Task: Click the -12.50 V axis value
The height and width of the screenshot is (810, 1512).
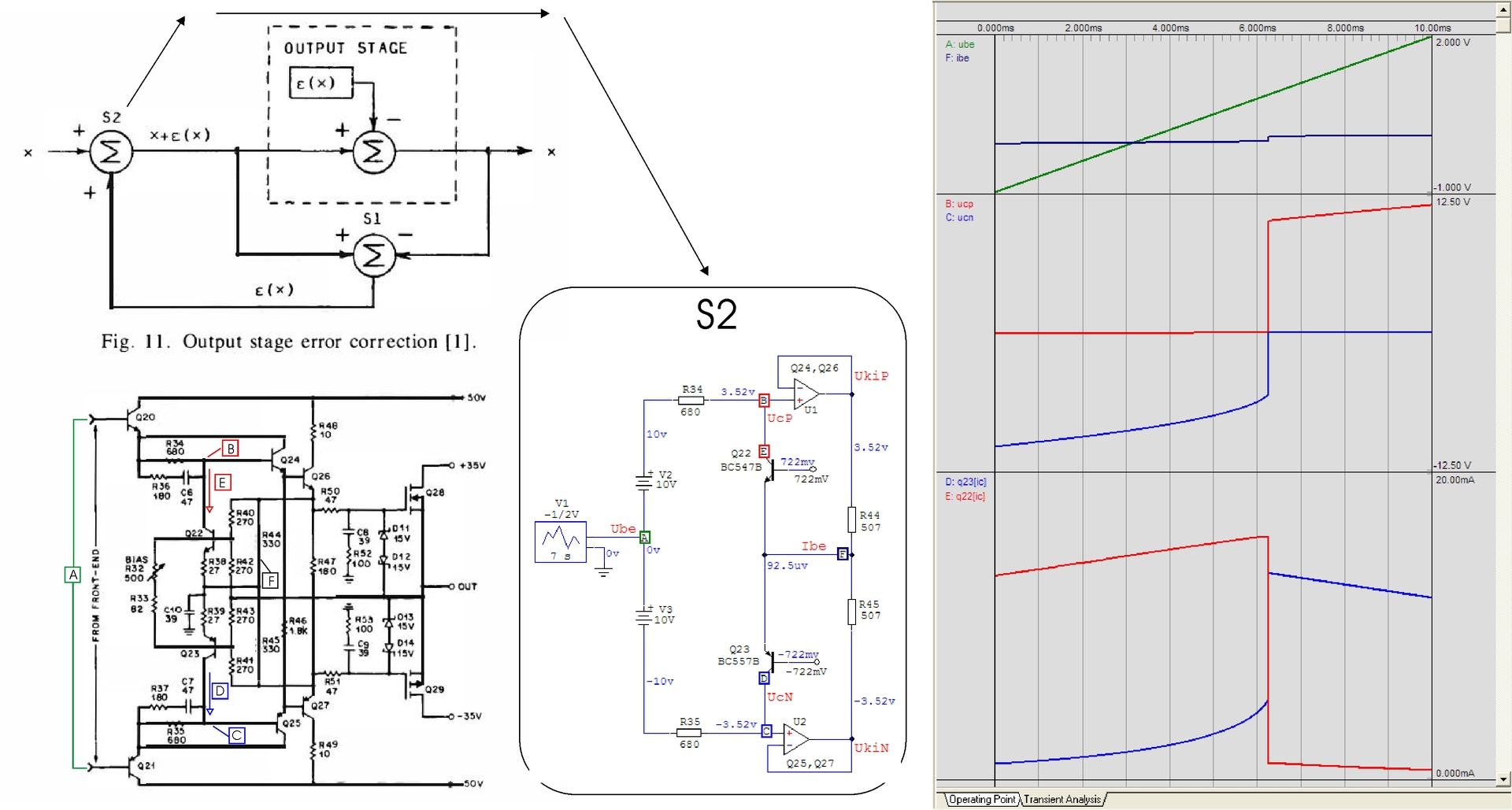Action: pos(1452,465)
